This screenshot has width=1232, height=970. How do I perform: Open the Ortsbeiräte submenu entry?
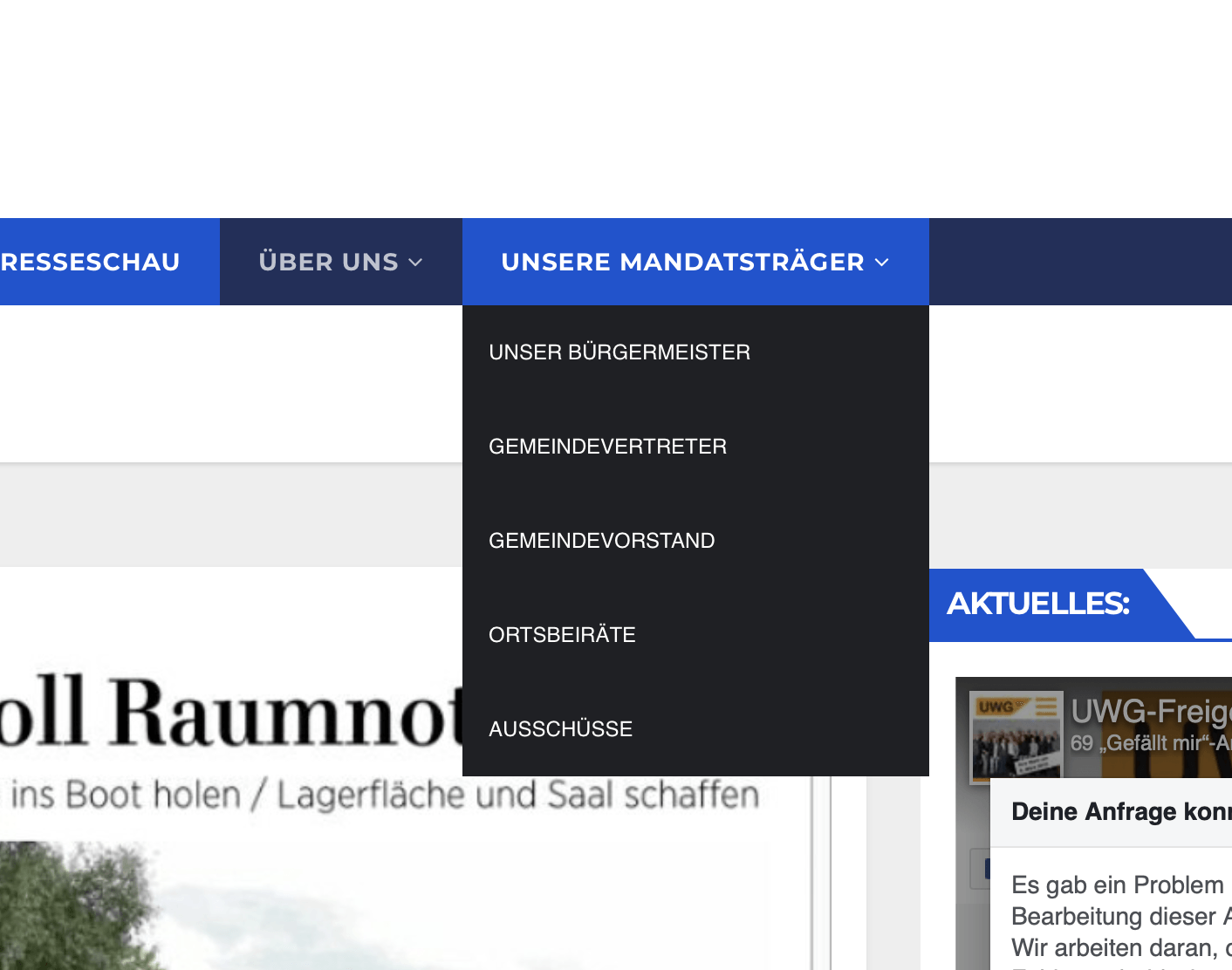point(562,635)
